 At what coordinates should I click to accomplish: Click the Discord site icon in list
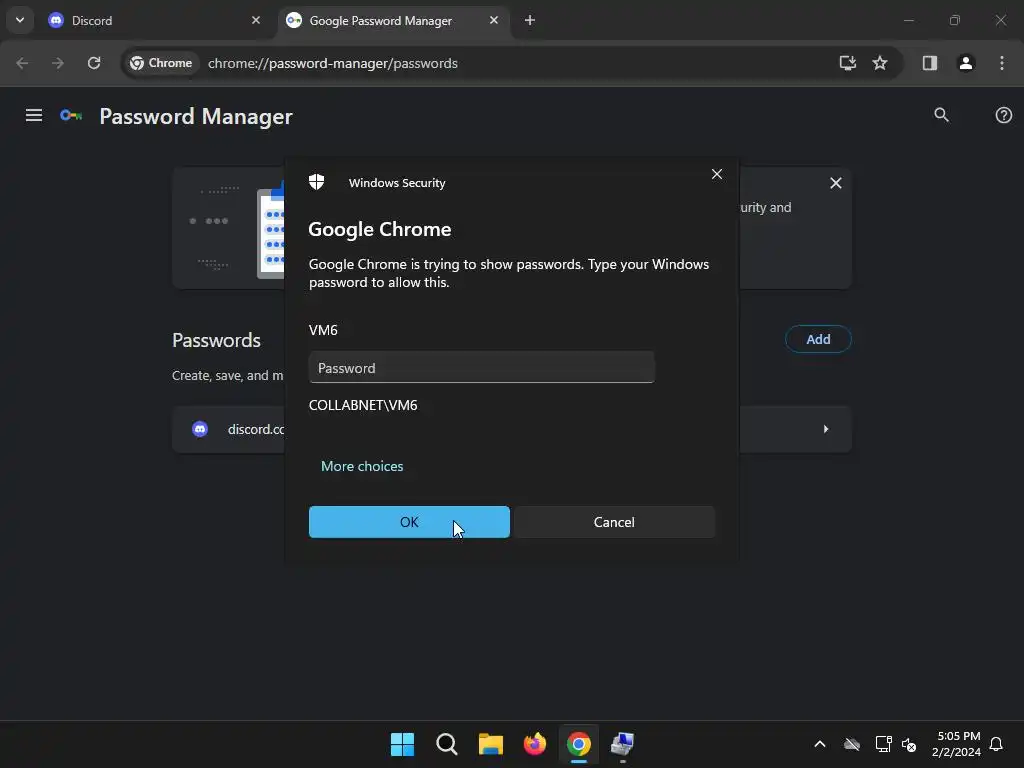click(x=200, y=429)
